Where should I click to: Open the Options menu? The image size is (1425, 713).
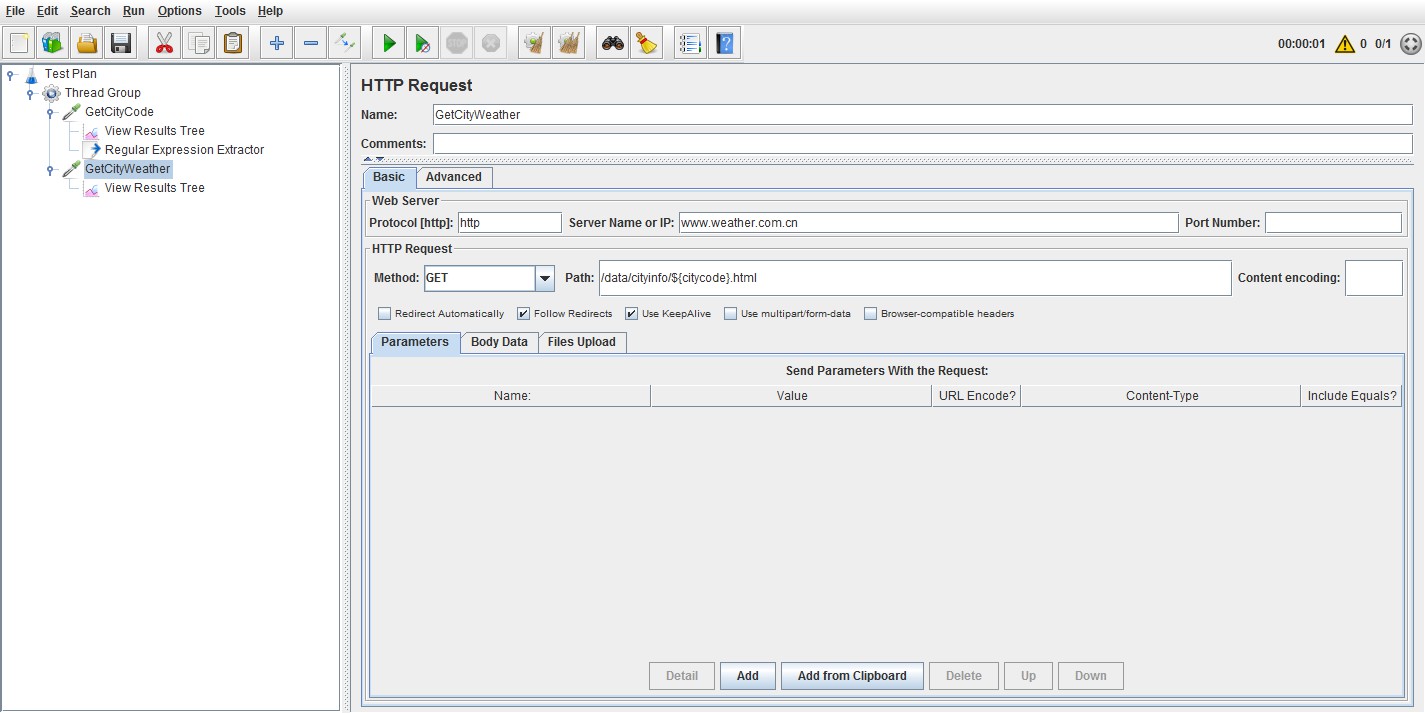180,11
